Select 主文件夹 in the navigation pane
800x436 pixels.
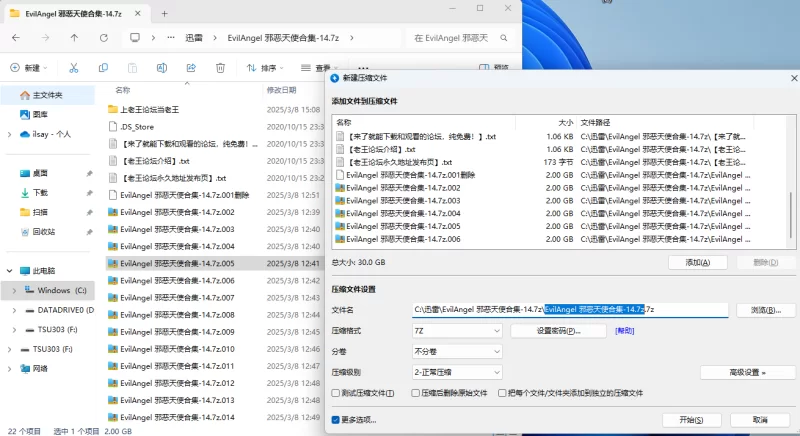coord(47,95)
